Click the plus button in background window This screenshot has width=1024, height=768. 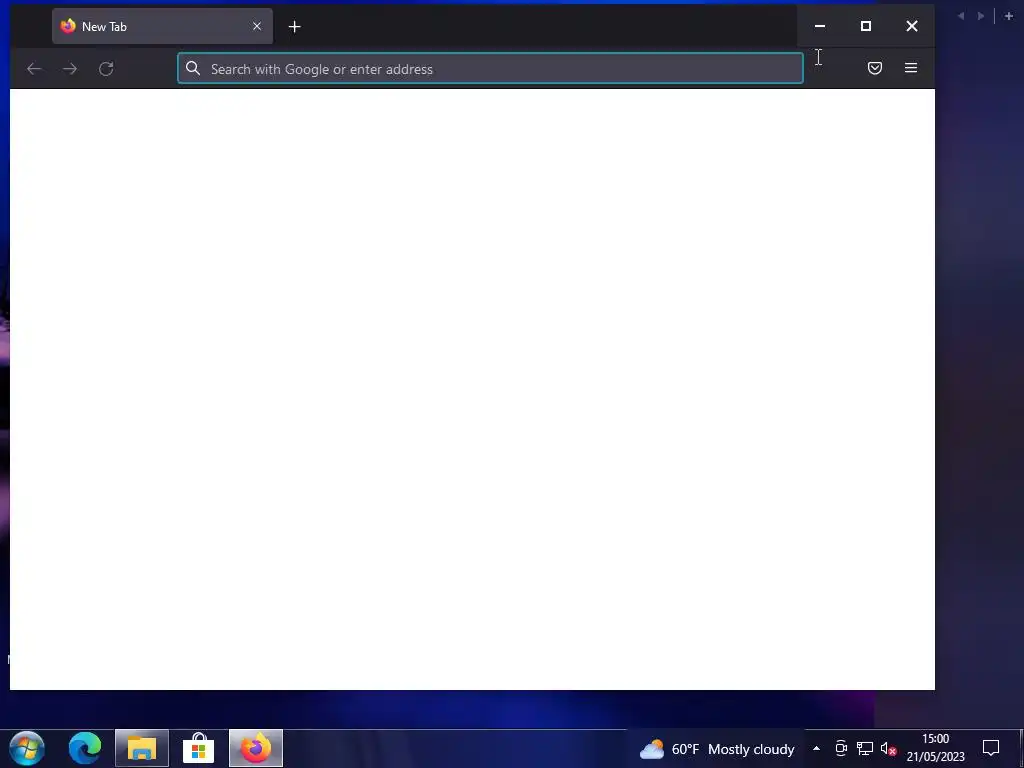(x=1008, y=16)
